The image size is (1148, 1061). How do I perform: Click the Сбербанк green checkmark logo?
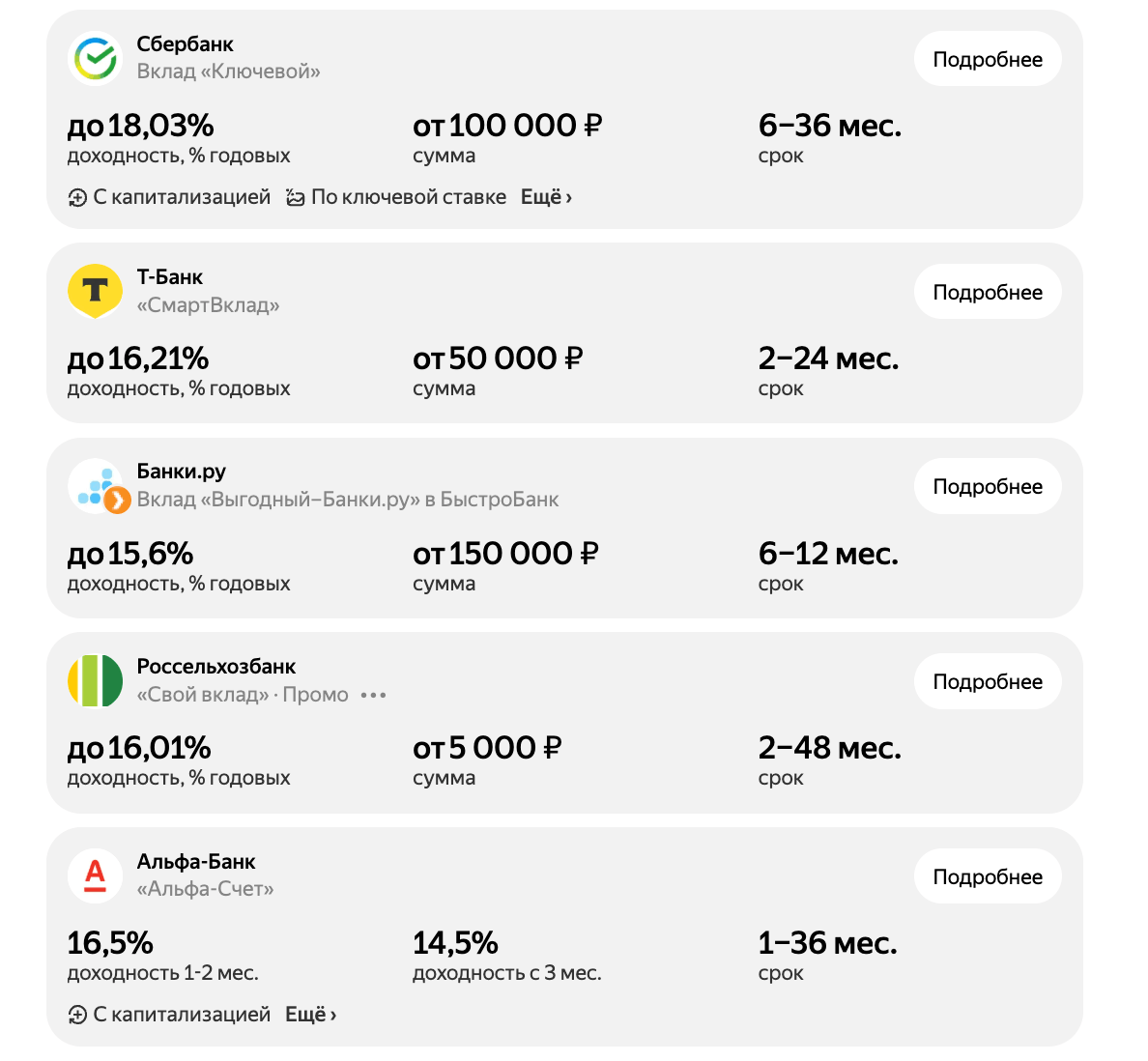95,59
